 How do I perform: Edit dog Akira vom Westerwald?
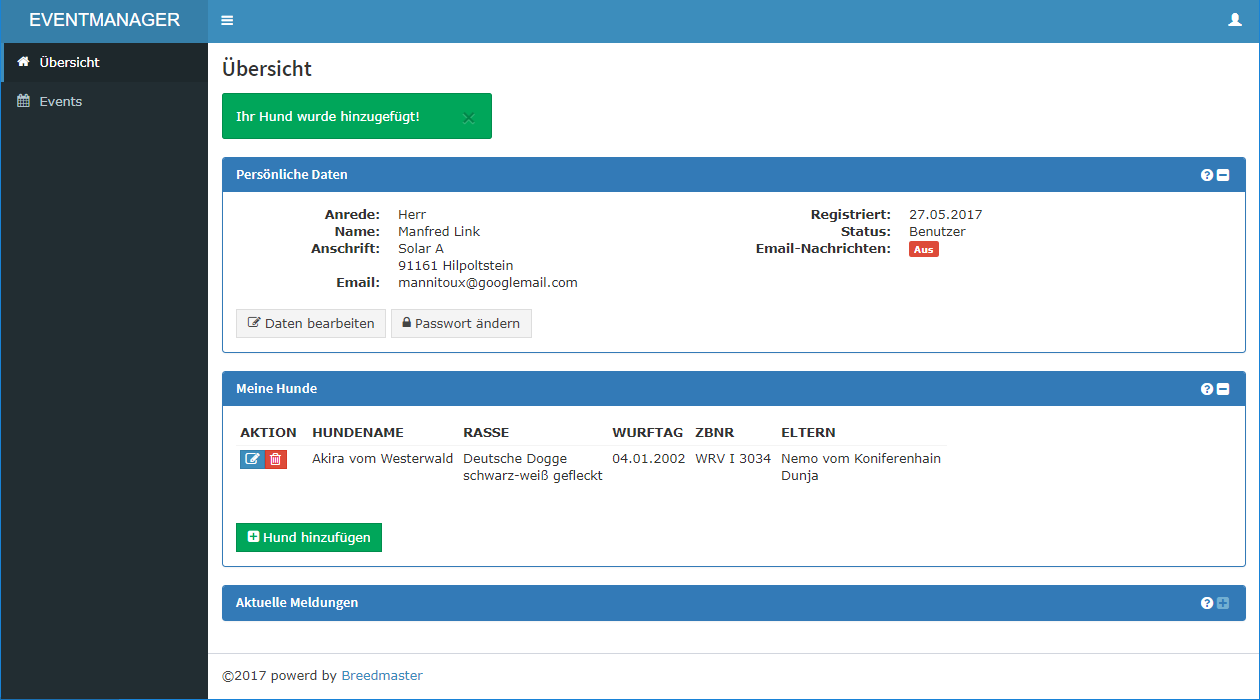[x=252, y=459]
